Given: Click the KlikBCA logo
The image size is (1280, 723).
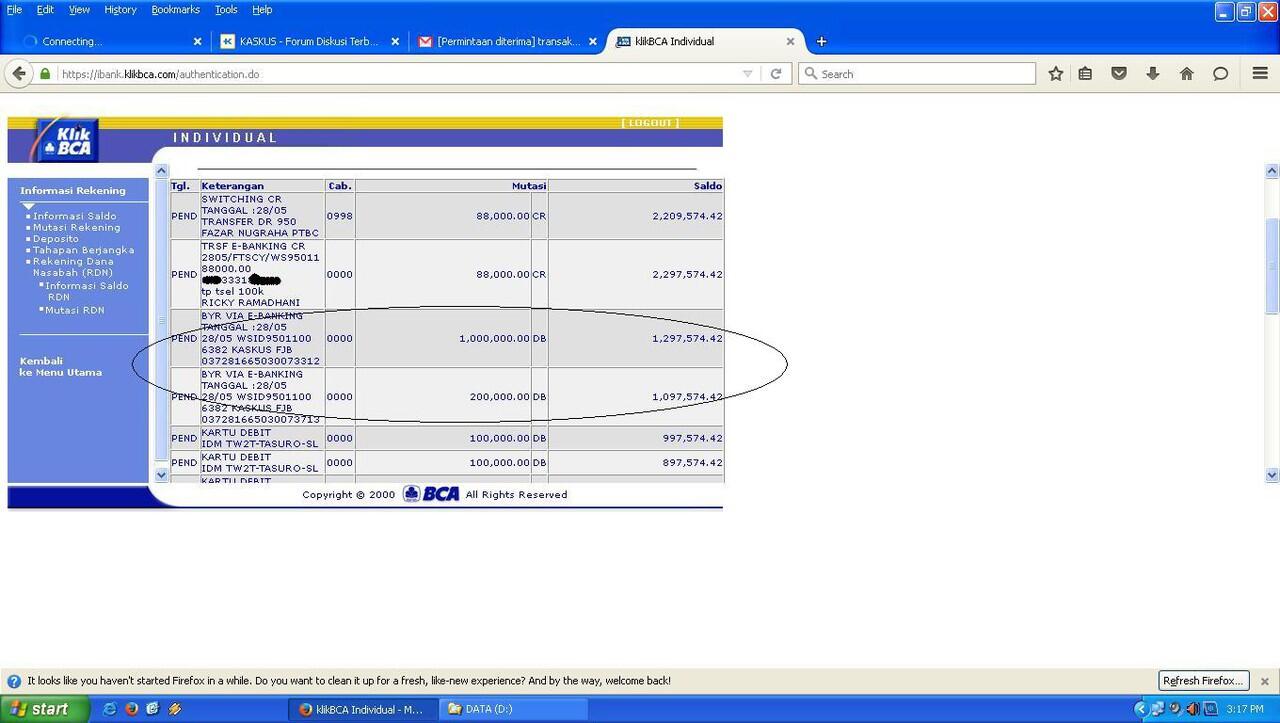Looking at the screenshot, I should 65,141.
